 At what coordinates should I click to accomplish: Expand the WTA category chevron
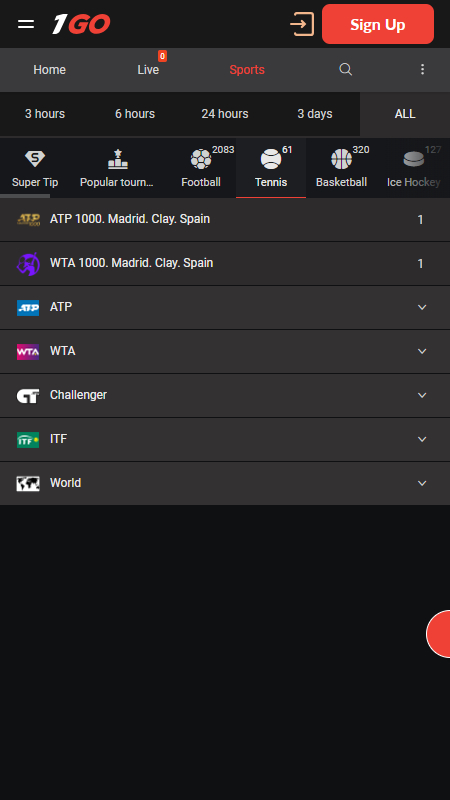coord(422,351)
